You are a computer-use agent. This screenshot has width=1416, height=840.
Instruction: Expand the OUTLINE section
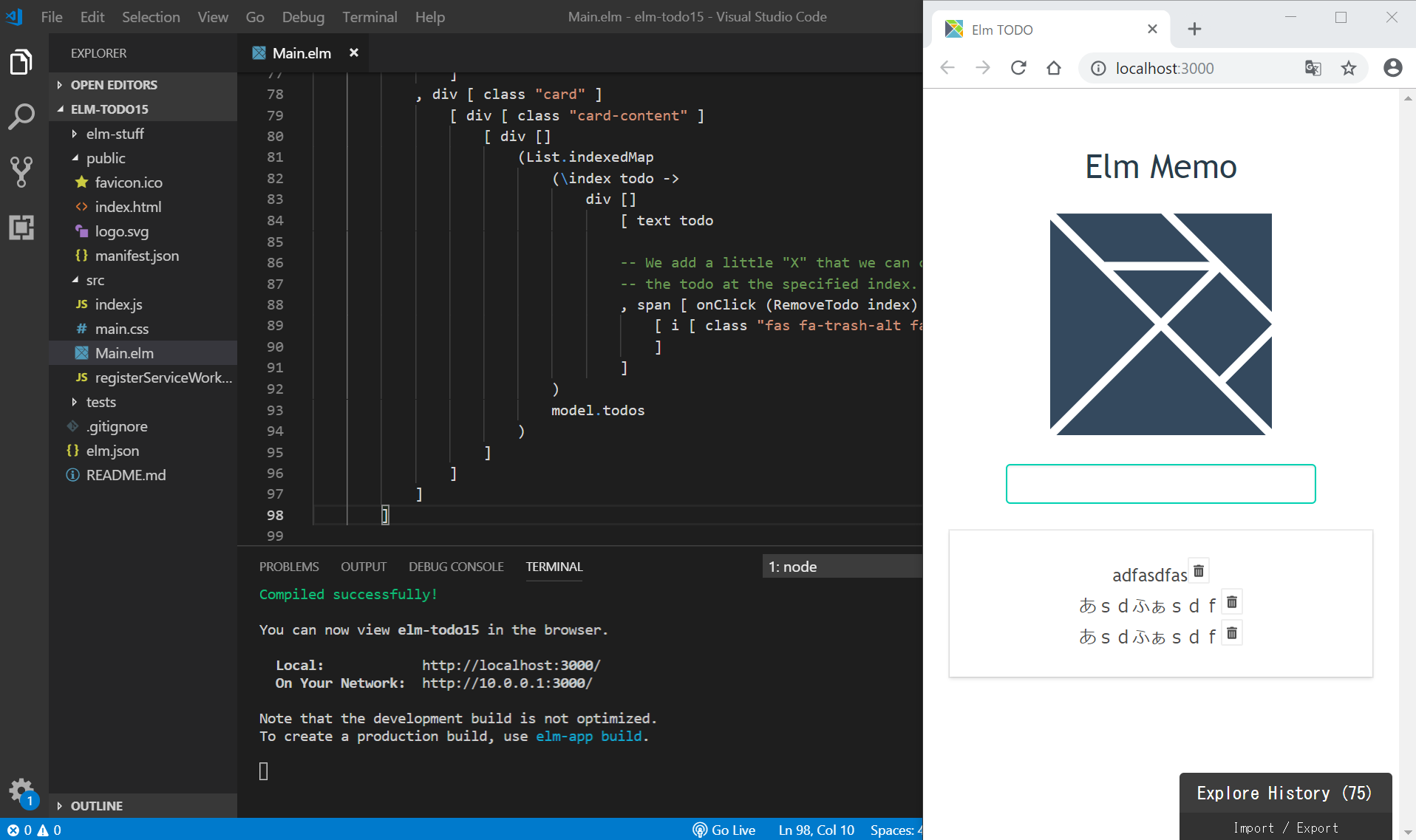click(x=143, y=806)
